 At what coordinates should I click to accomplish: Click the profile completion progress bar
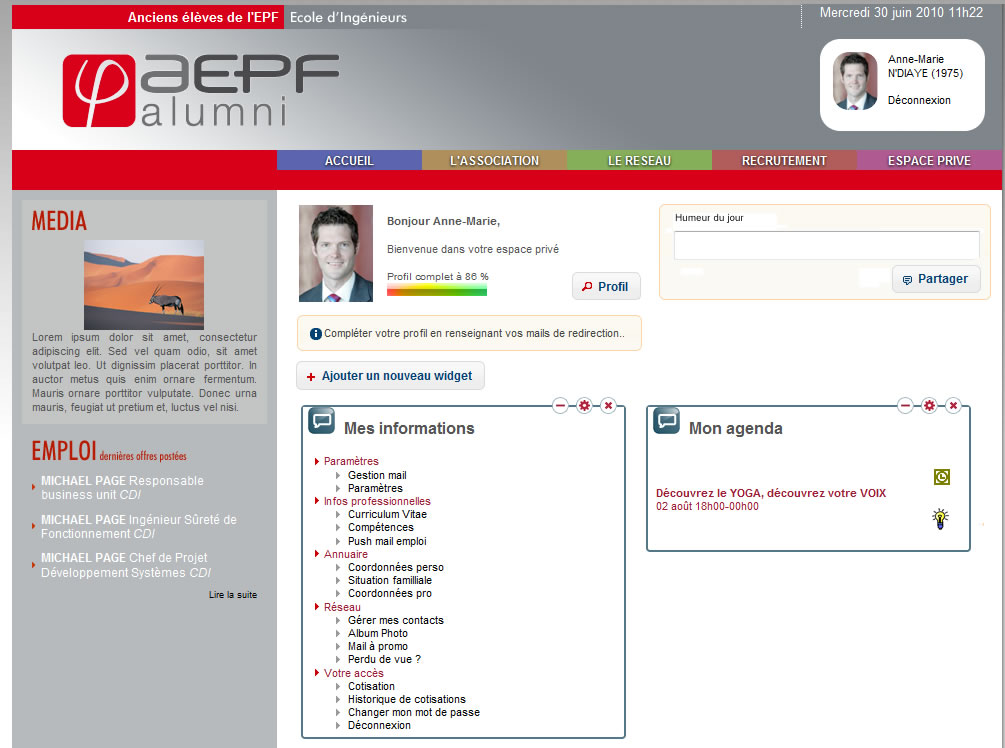(437, 290)
